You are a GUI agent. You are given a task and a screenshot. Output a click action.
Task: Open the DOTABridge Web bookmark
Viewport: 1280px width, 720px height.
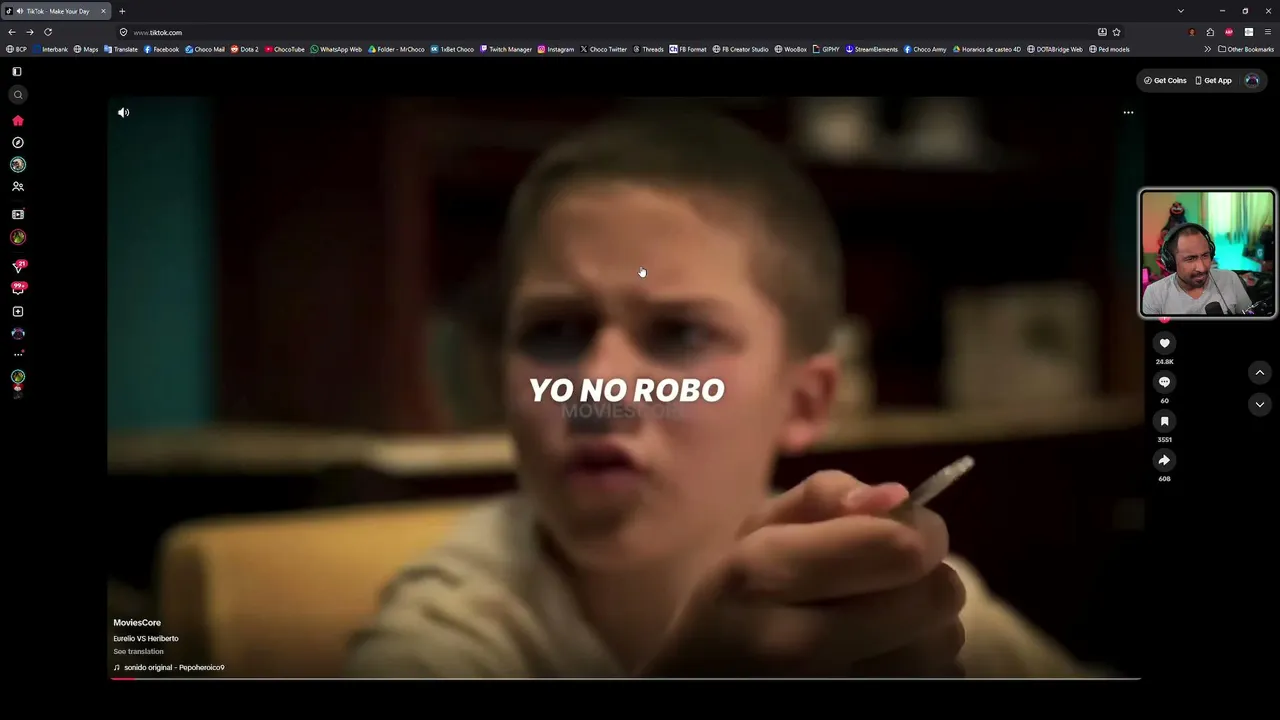(x=1054, y=49)
